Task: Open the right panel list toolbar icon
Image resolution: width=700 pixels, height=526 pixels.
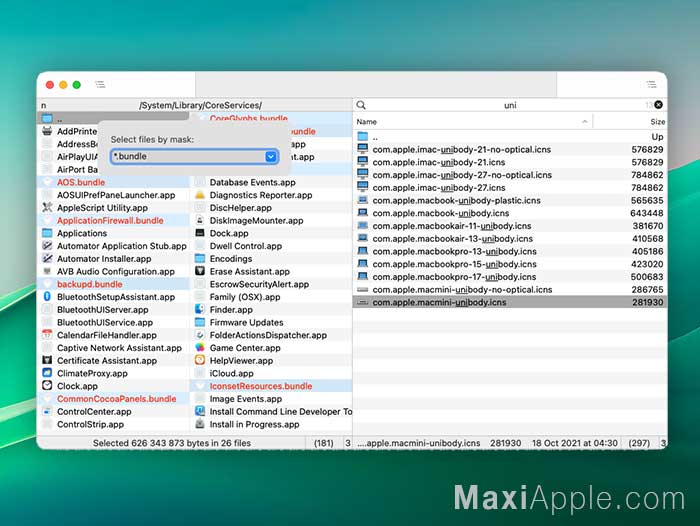Action: pos(651,84)
